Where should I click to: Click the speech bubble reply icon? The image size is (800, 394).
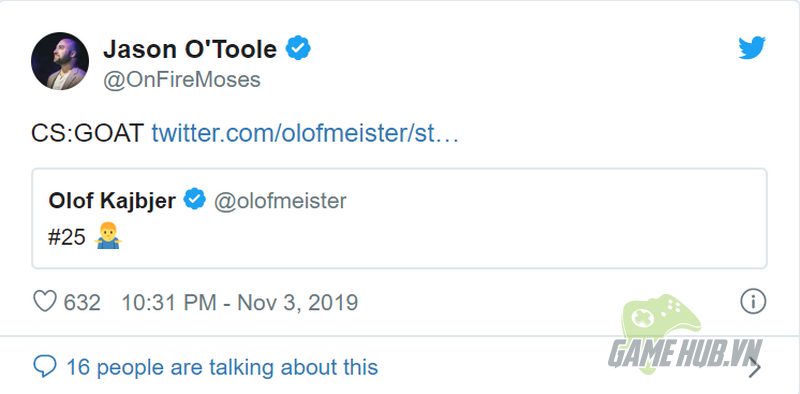coord(44,367)
